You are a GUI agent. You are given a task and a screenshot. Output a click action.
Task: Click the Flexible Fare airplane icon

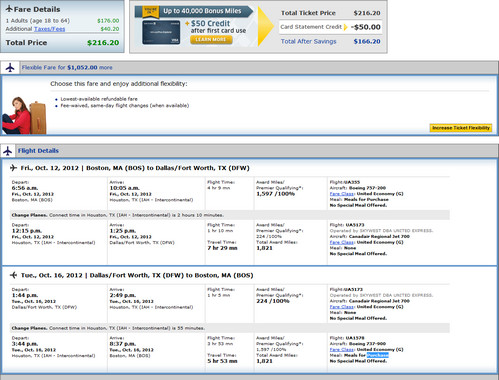pyautogui.click(x=10, y=67)
